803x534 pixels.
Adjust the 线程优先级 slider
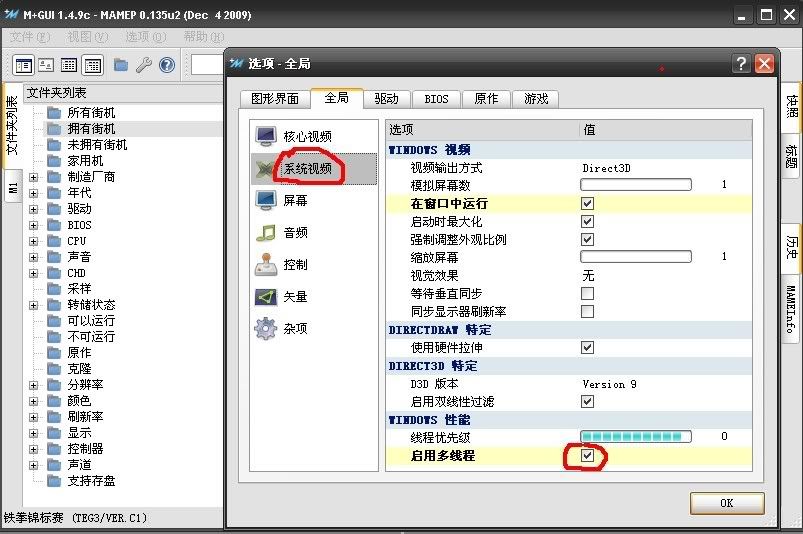(636, 436)
